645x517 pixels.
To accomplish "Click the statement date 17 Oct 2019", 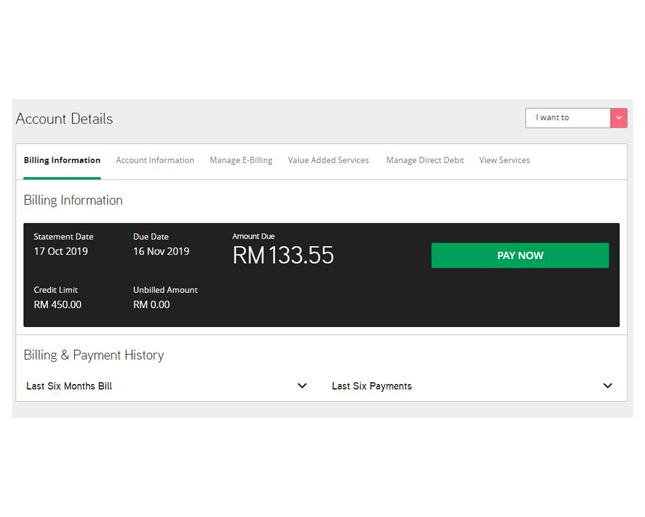I will coord(61,251).
